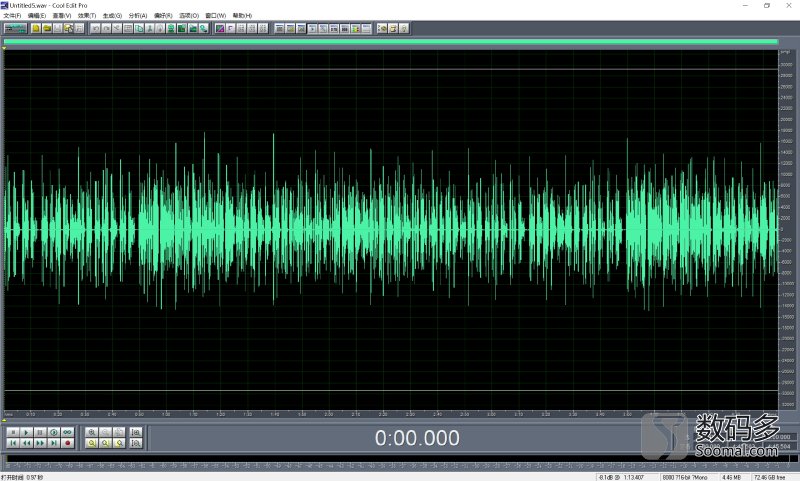Toggle the Pause button
Screen dimensions: 800x481
[40, 432]
